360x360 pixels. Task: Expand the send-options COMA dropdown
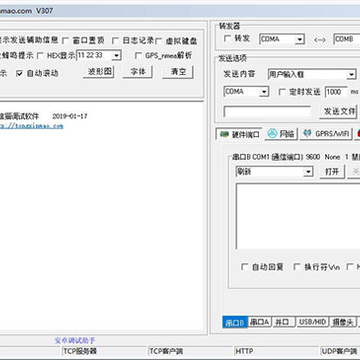246,92
